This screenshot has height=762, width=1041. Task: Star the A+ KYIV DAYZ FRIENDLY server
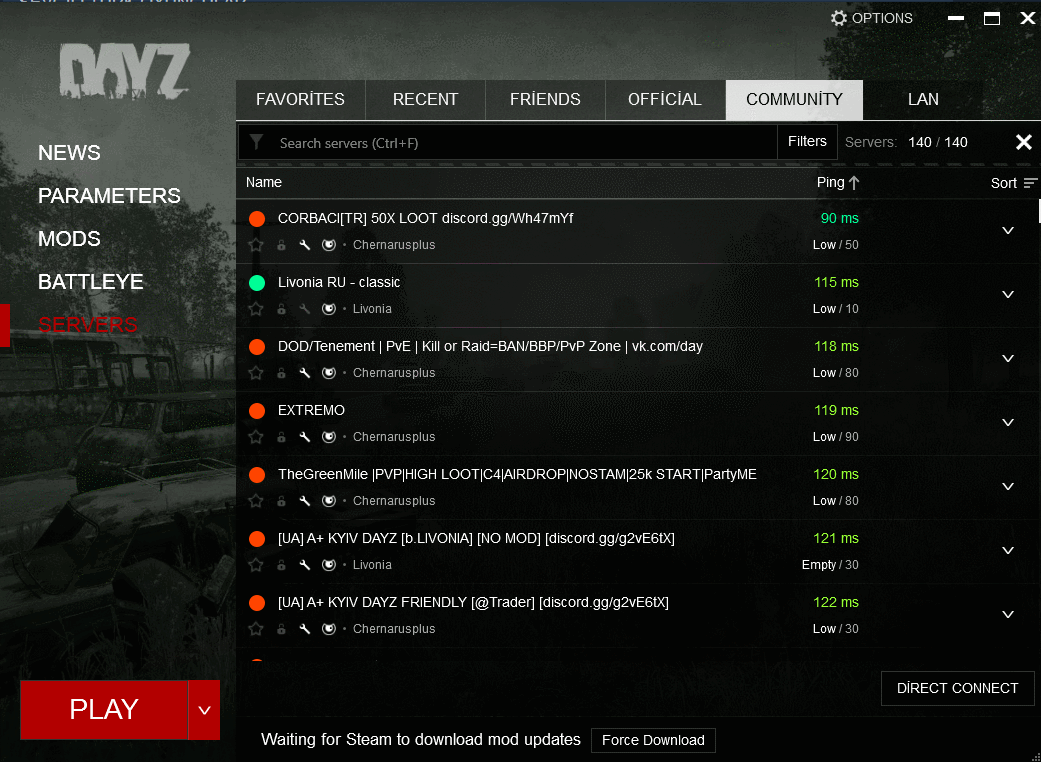coord(256,629)
